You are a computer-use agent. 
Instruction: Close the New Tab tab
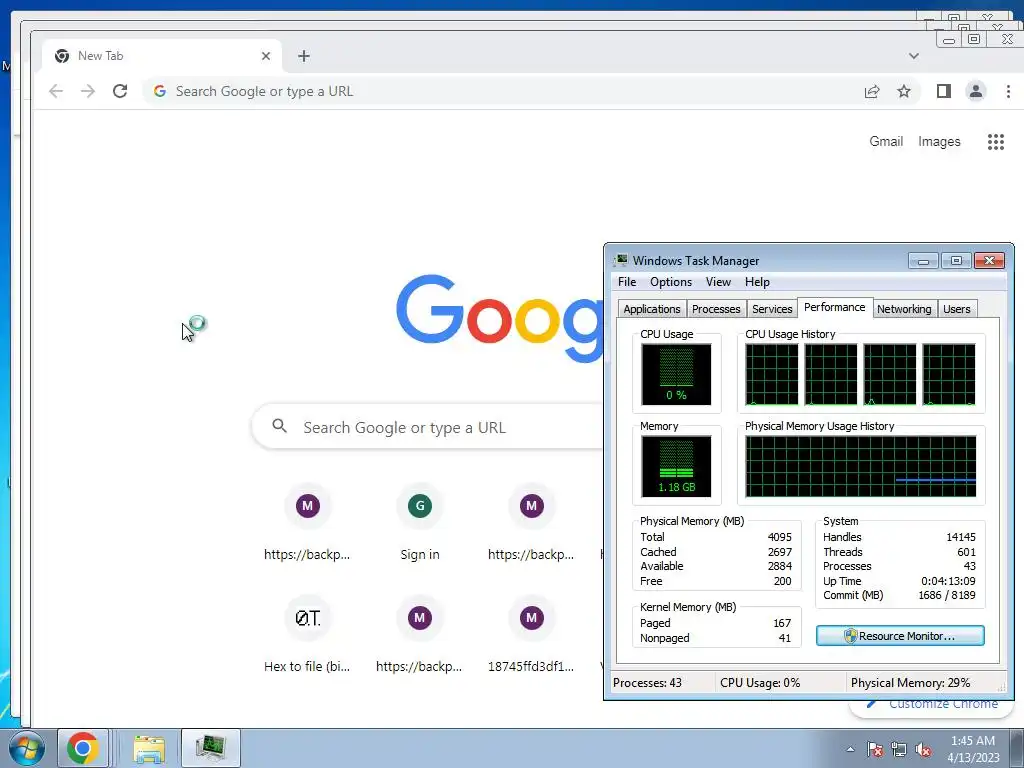266,56
